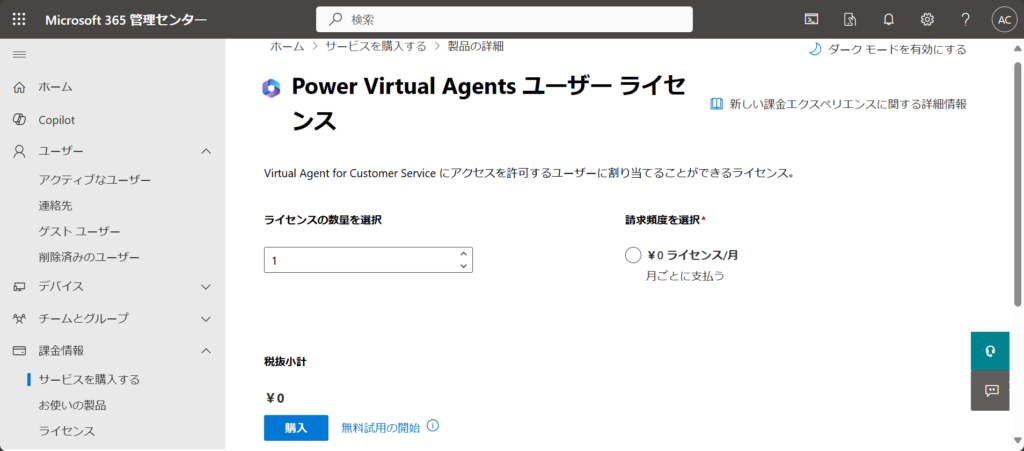Click ライセンスの数量を選択 label

323,220
